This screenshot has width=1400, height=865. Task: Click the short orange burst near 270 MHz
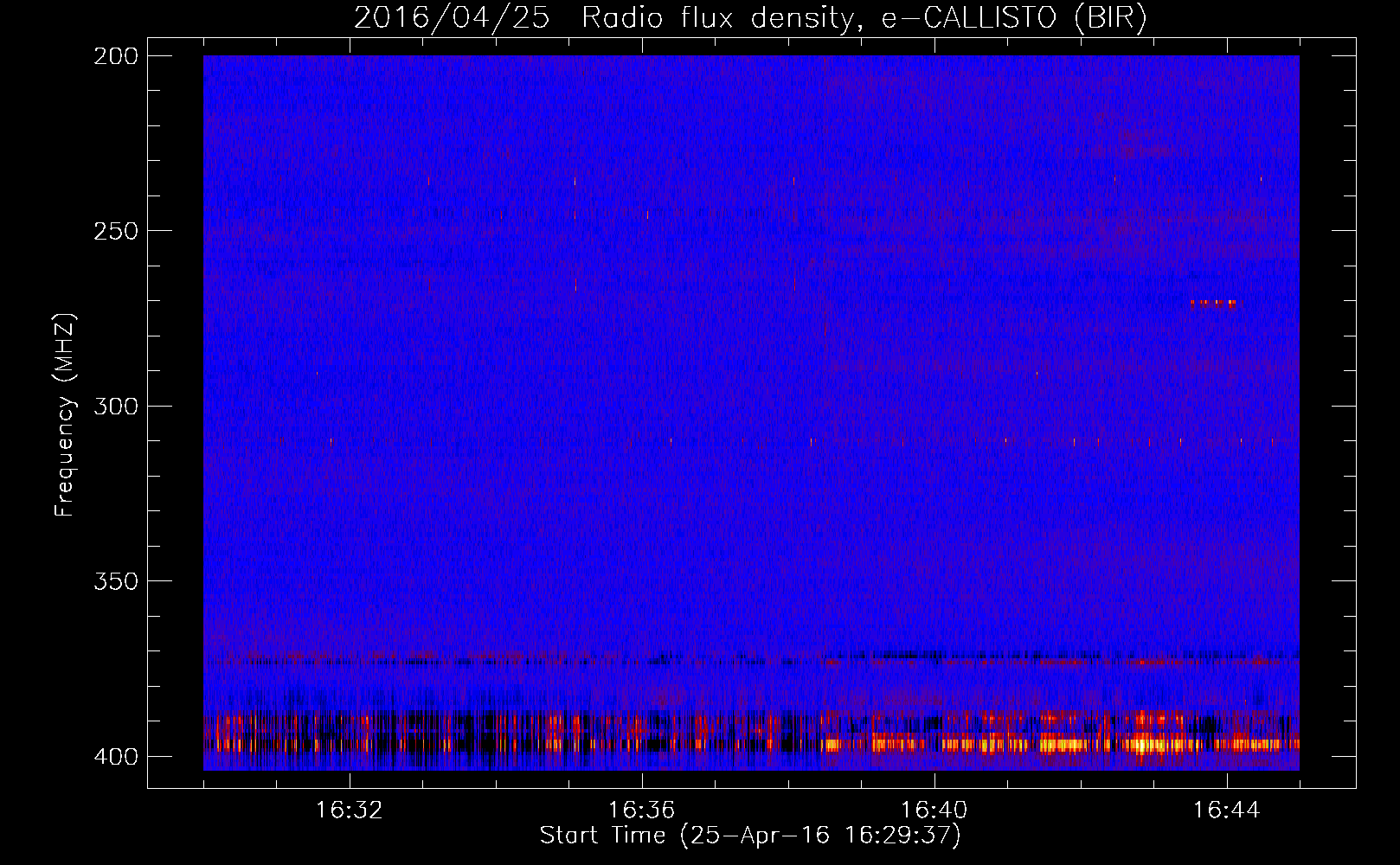click(1213, 303)
